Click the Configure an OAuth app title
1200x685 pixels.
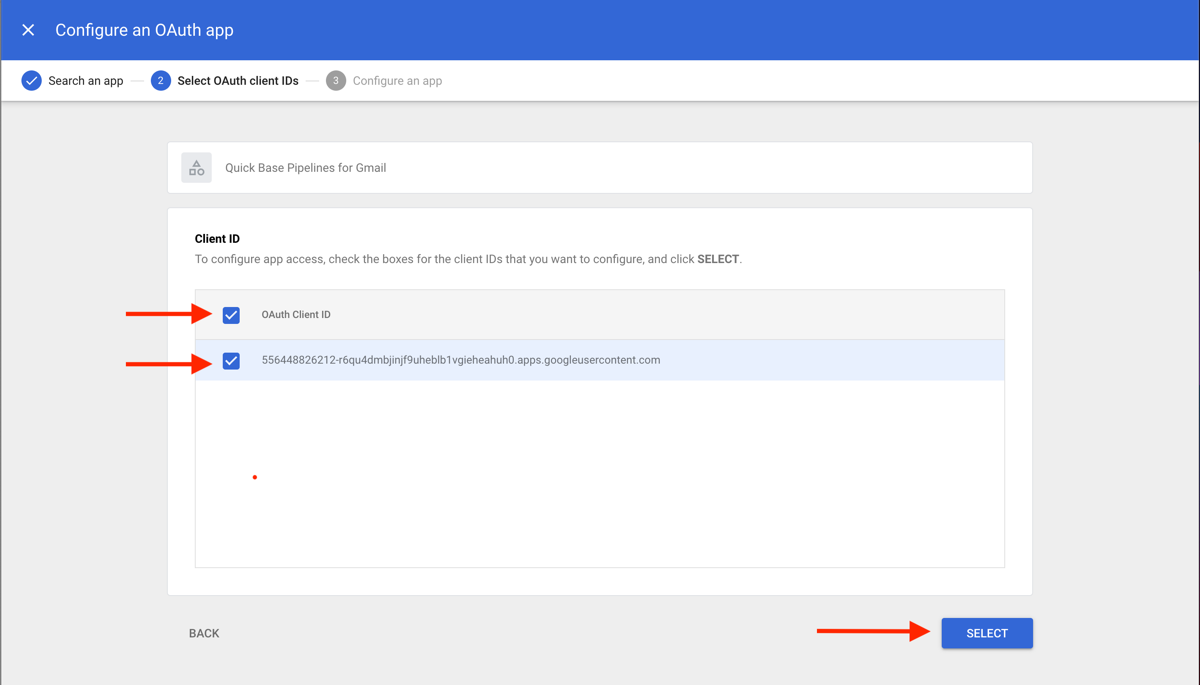[144, 30]
